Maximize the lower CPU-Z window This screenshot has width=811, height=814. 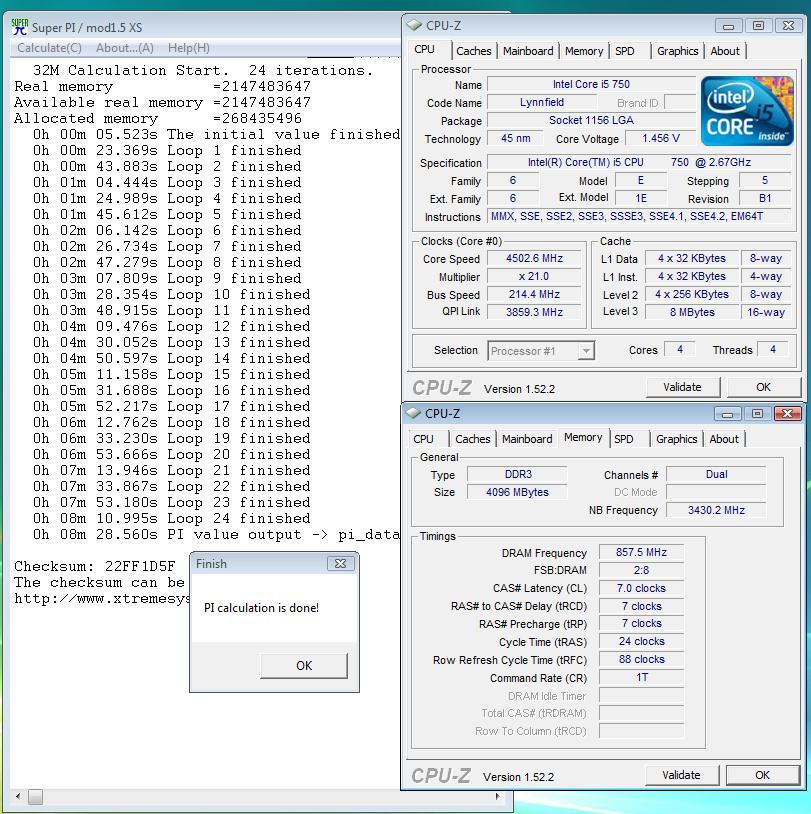click(x=757, y=414)
